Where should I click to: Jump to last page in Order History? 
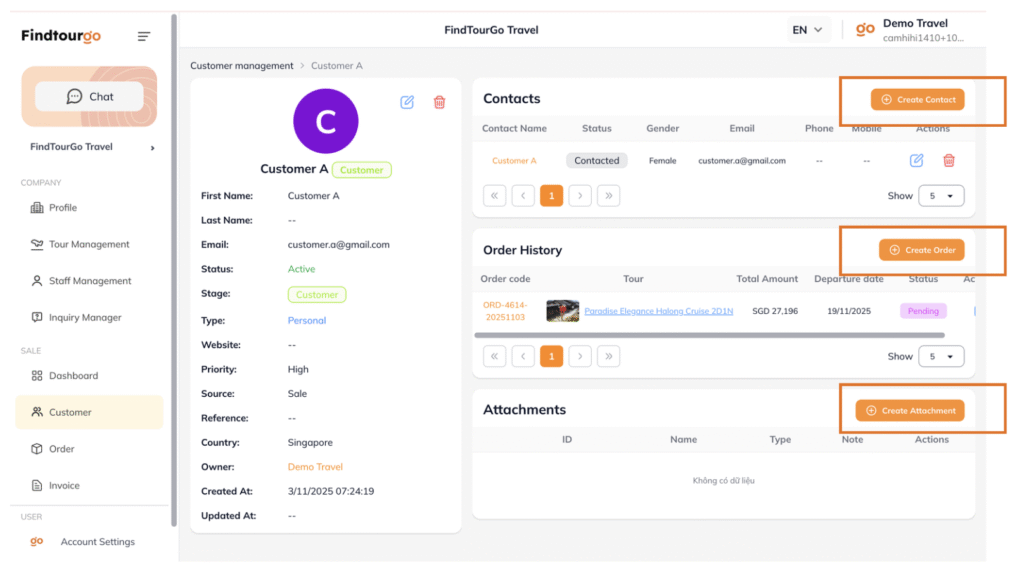[x=608, y=356]
